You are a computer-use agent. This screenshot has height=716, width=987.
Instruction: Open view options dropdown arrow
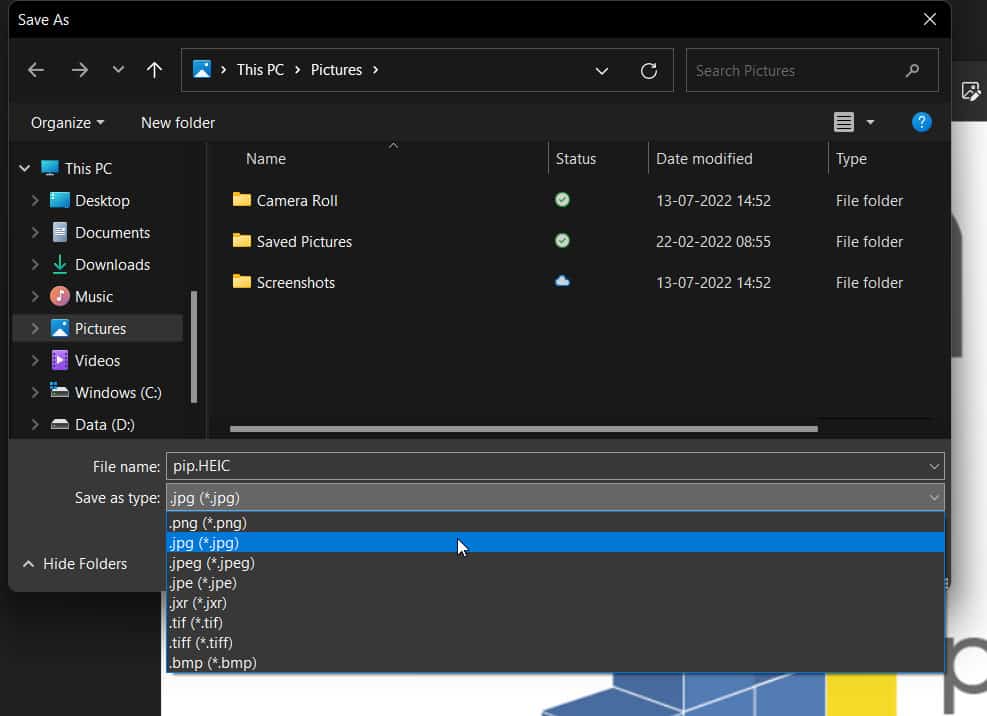point(870,122)
